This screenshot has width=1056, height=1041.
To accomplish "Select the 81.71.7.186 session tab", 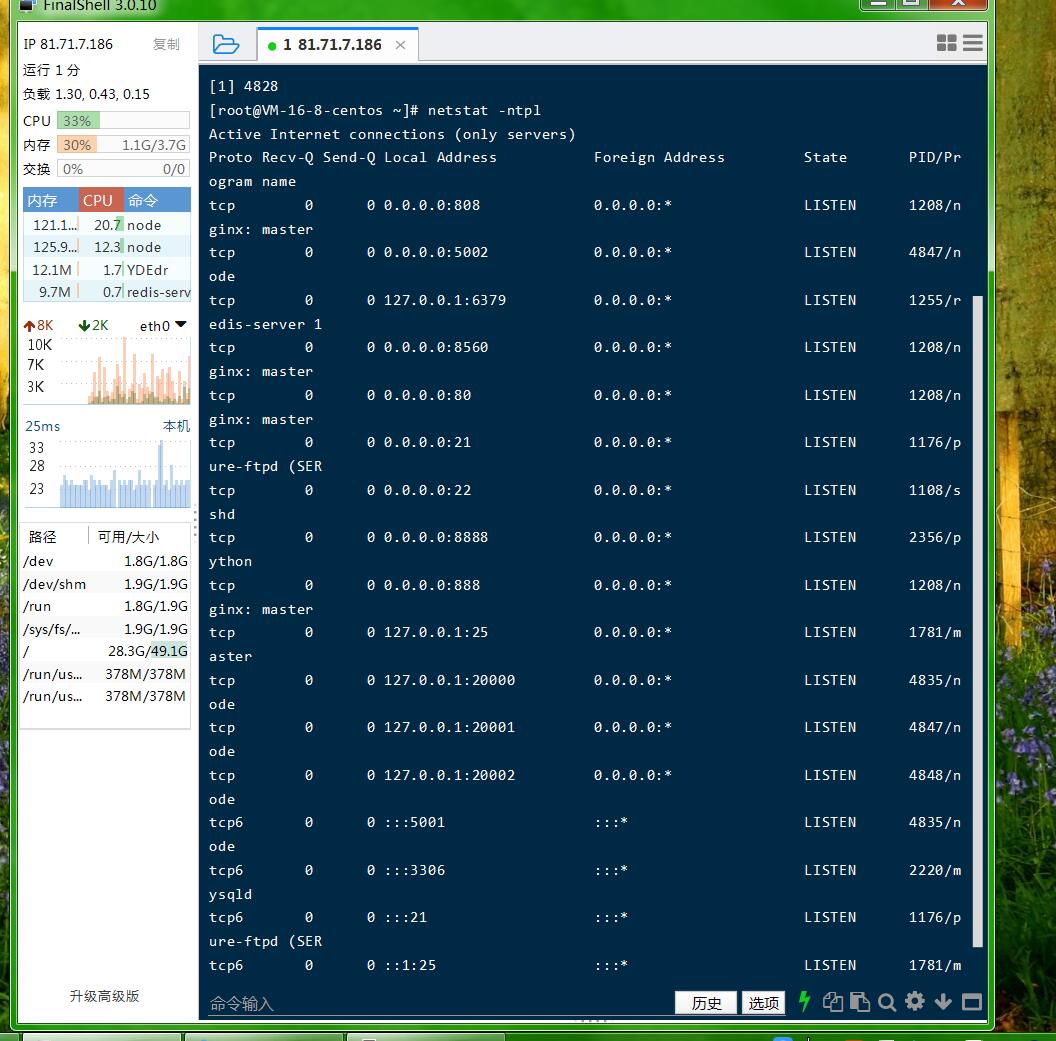I will point(330,45).
